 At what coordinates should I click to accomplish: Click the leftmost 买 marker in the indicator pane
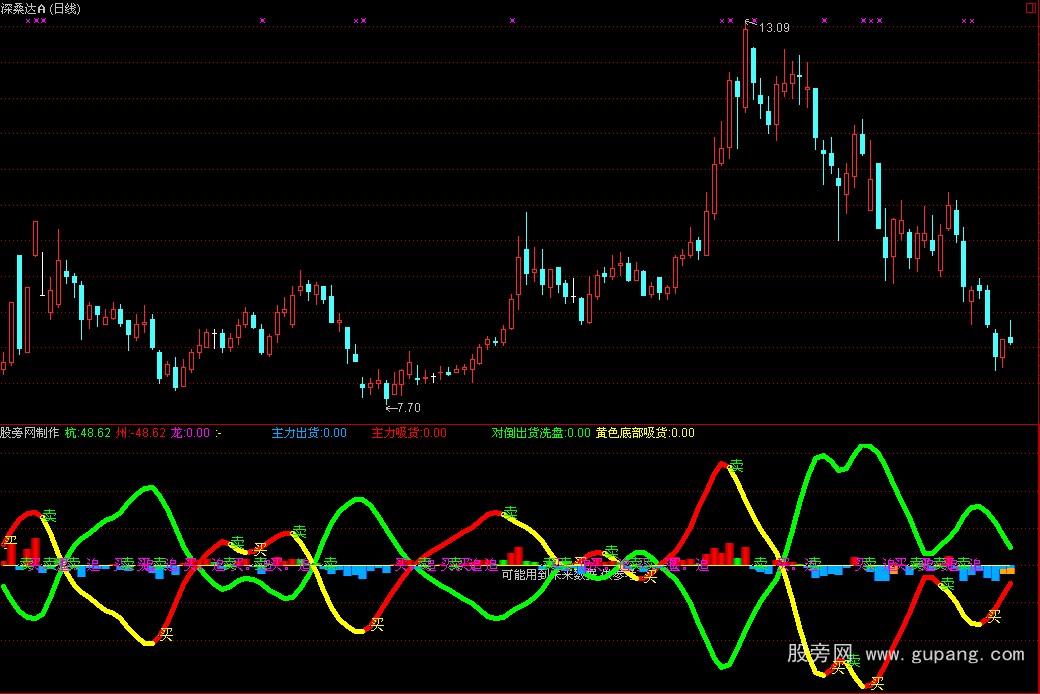pyautogui.click(x=12, y=540)
